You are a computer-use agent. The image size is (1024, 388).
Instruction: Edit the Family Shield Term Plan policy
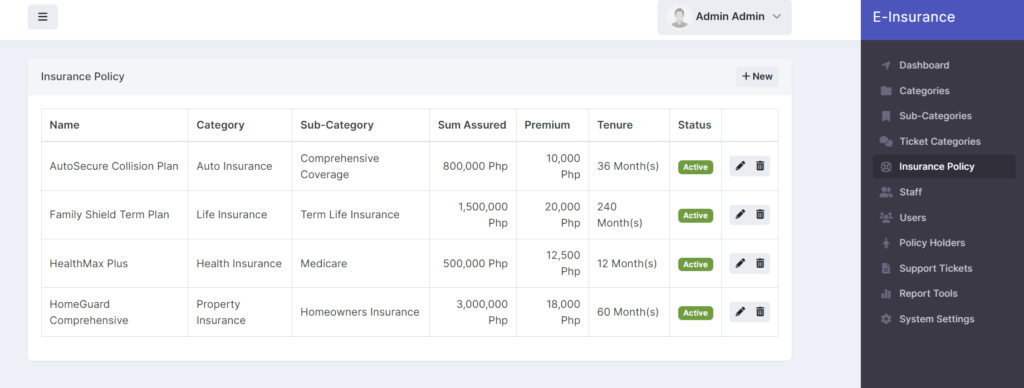(x=740, y=214)
